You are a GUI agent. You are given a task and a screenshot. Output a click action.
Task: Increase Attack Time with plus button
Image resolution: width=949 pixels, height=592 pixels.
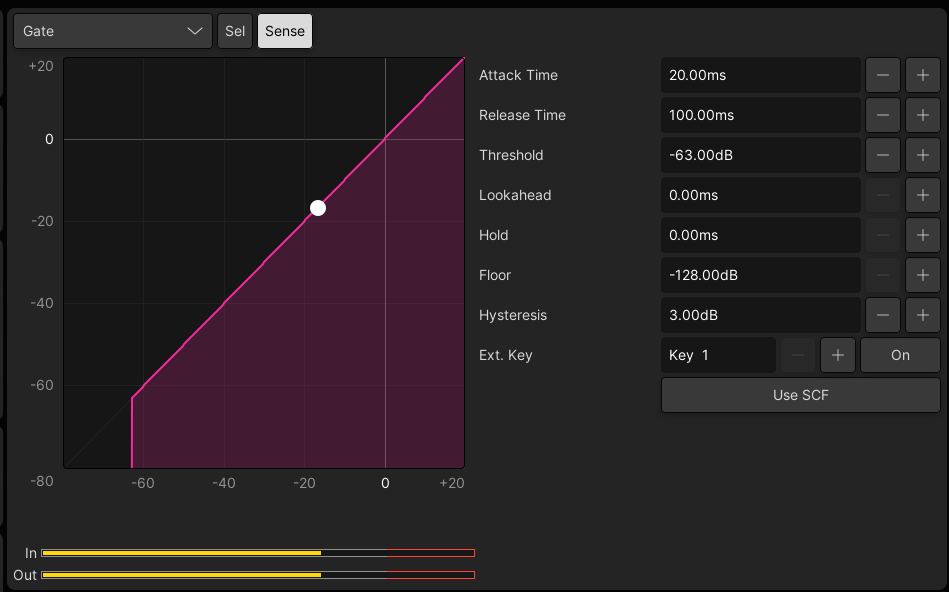922,75
